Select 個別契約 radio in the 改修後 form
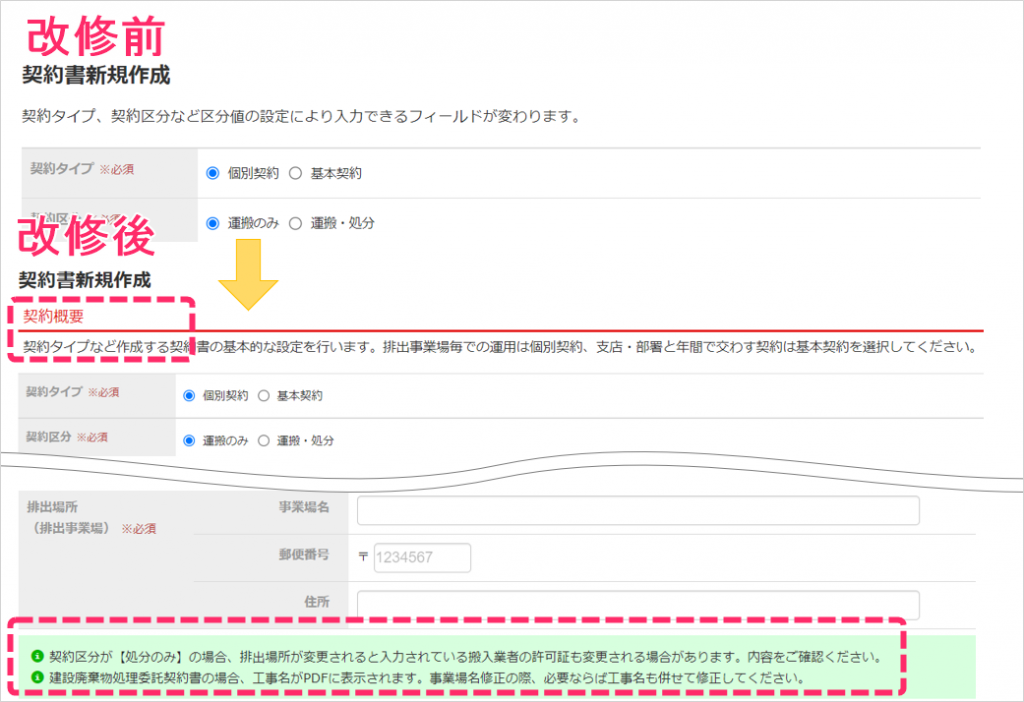 point(190,395)
